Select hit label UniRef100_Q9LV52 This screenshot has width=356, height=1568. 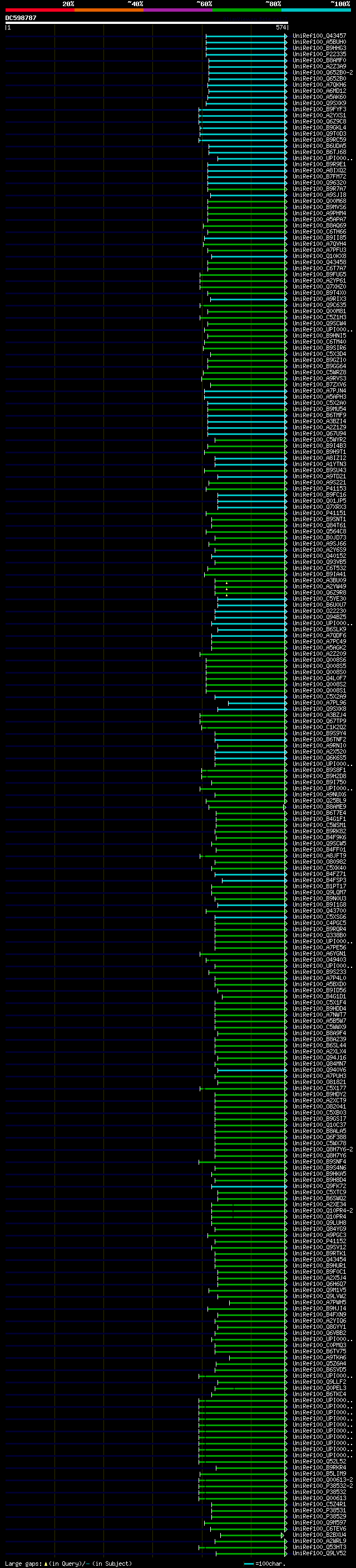pos(319,1554)
